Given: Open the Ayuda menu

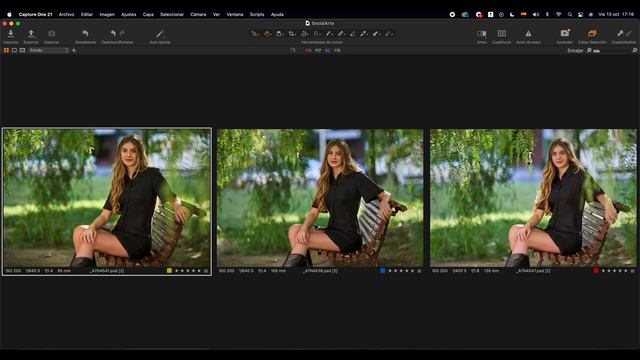Looking at the screenshot, I should tap(277, 14).
